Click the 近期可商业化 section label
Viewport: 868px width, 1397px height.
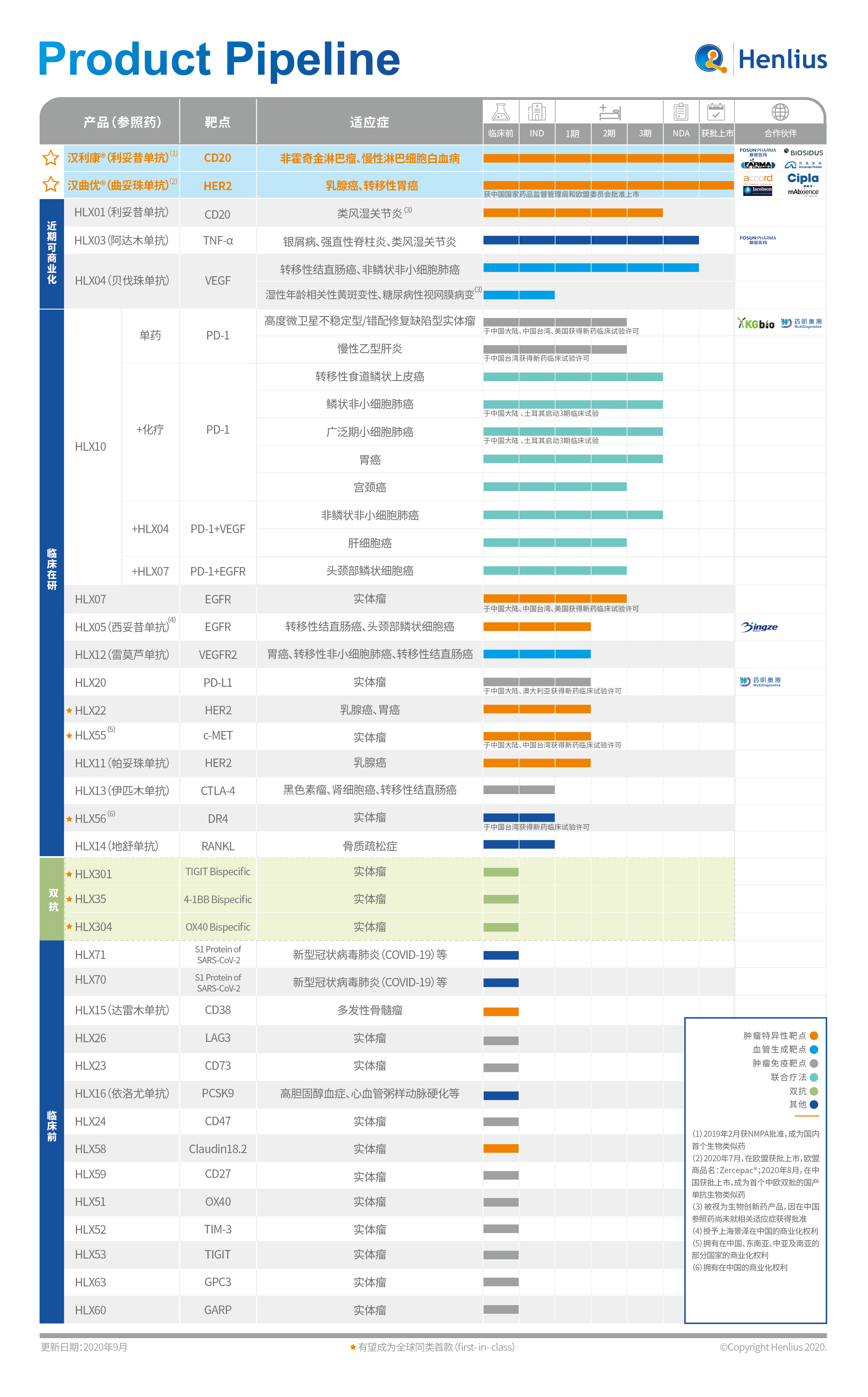pyautogui.click(x=52, y=253)
